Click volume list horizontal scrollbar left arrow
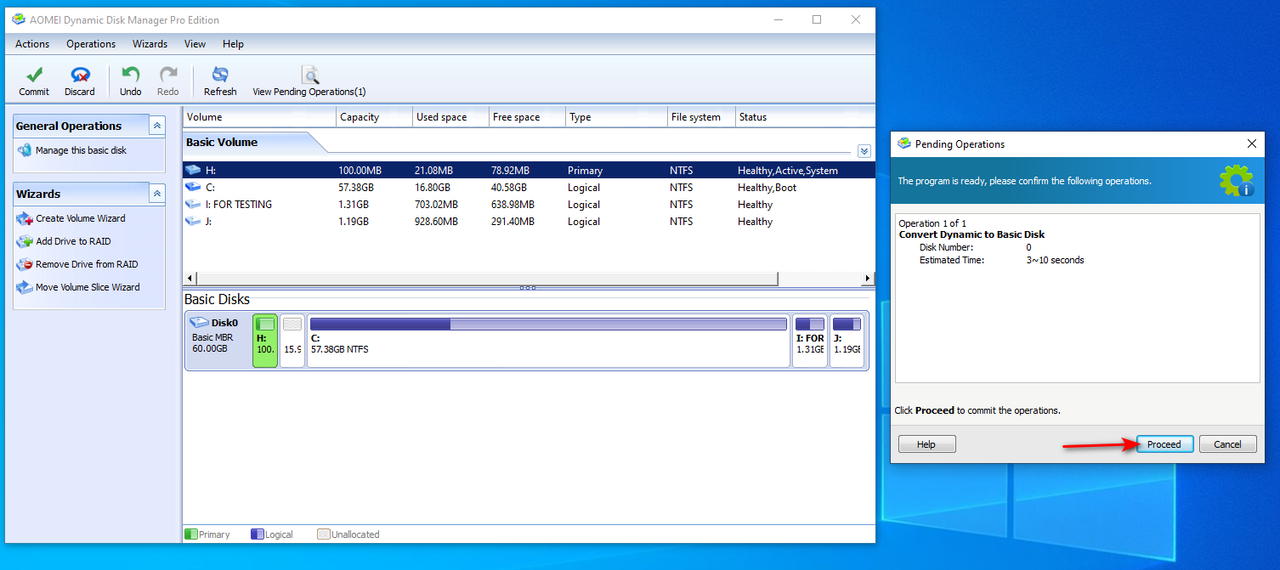 (190, 278)
